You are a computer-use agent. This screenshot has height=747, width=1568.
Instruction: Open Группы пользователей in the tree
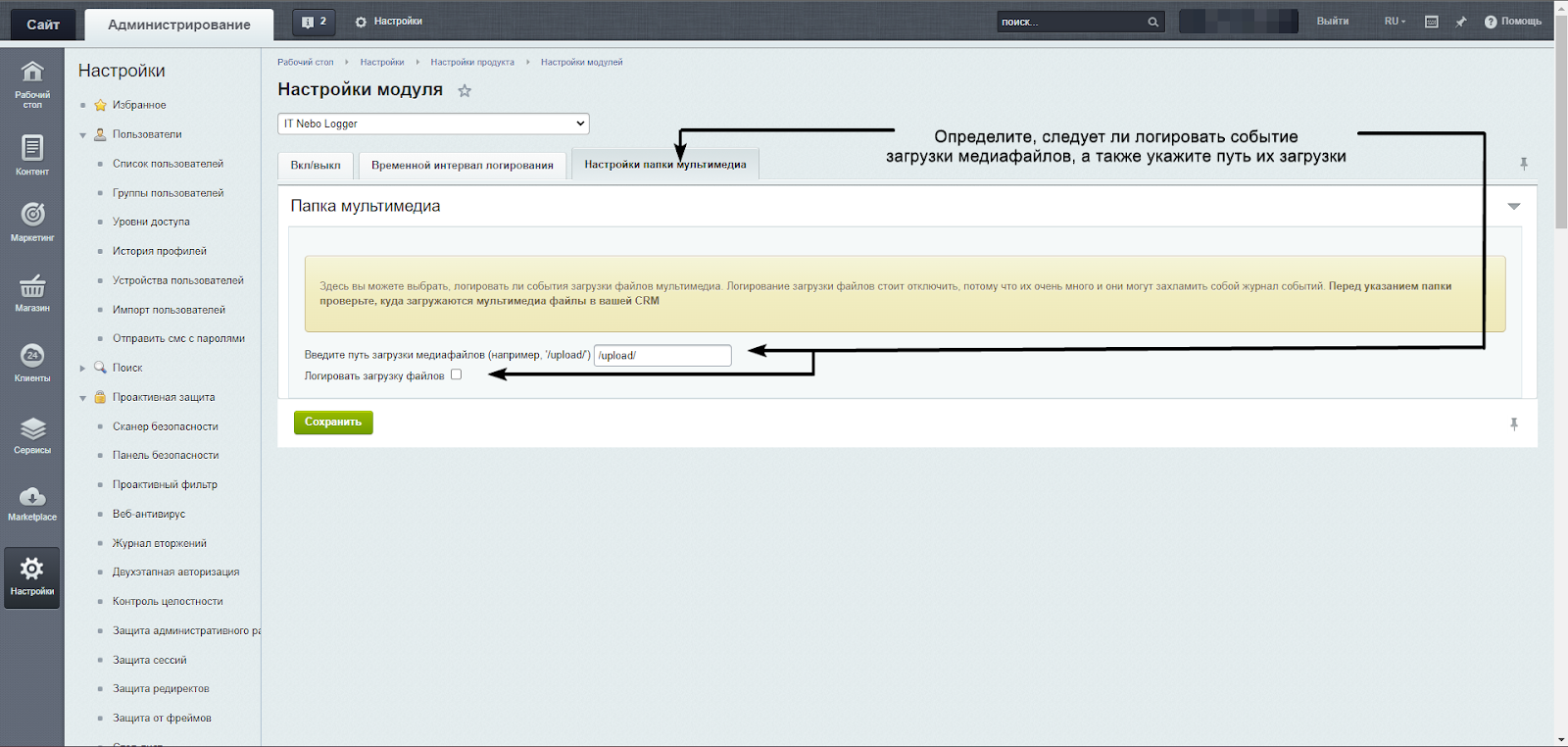point(168,193)
